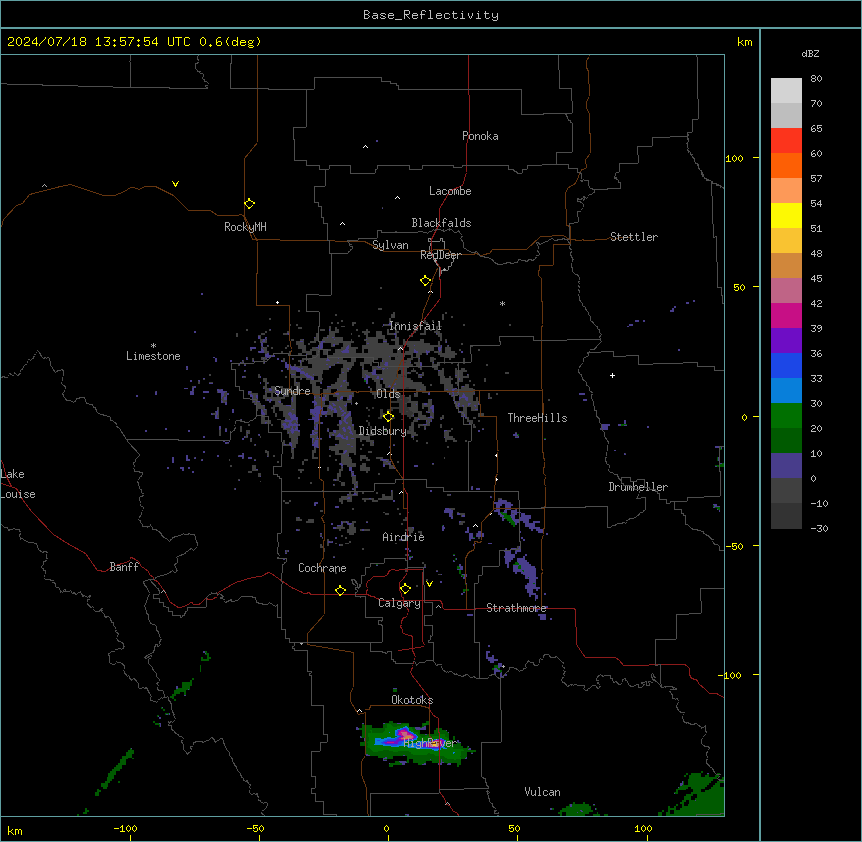Select the Blackfalds label on the map
This screenshot has width=862, height=842.
[441, 223]
